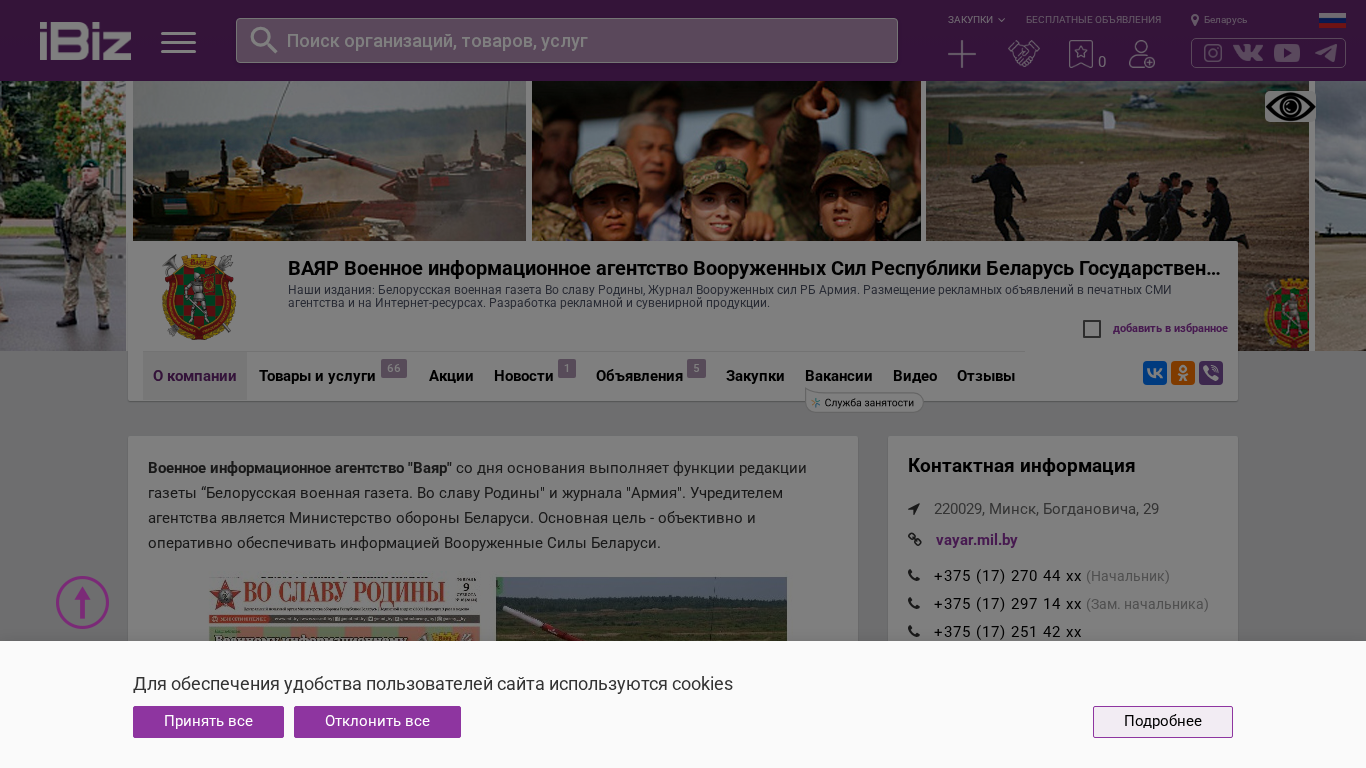The width and height of the screenshot is (1366, 768).
Task: Open the Отзывы tab
Action: coord(986,376)
